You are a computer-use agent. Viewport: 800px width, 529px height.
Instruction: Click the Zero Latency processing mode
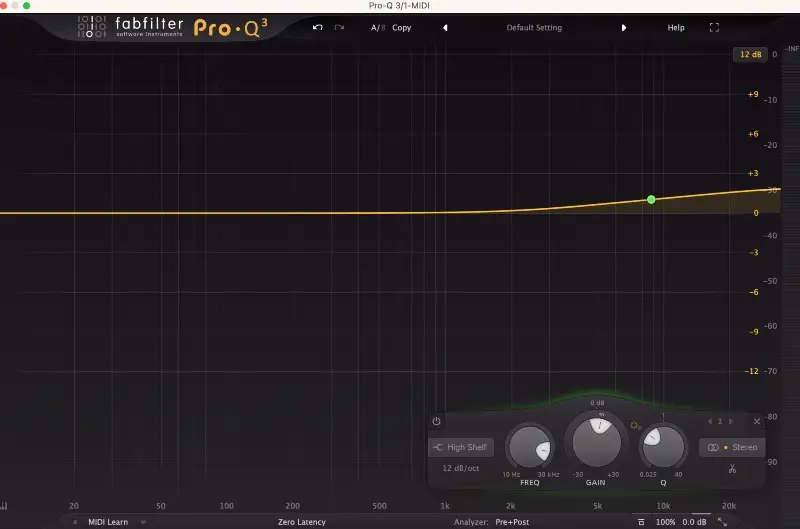301,522
